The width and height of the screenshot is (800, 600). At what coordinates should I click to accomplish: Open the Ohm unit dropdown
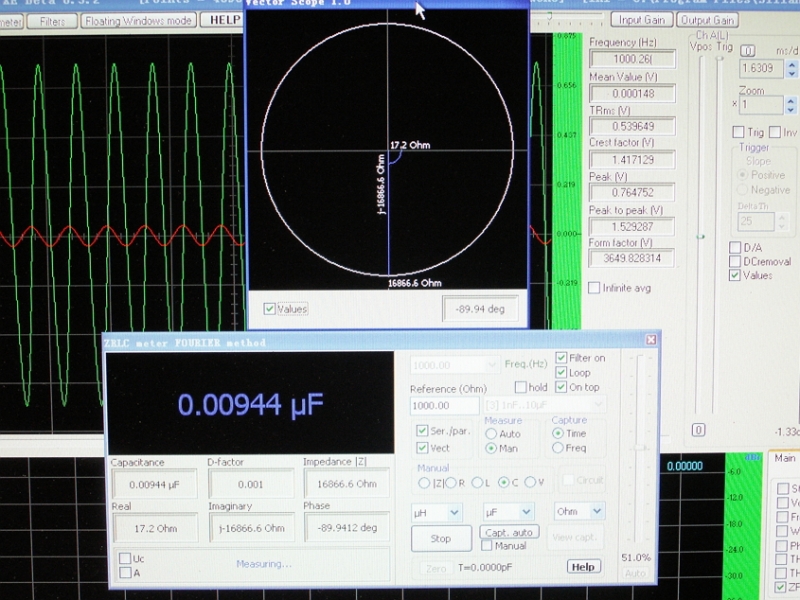point(596,511)
